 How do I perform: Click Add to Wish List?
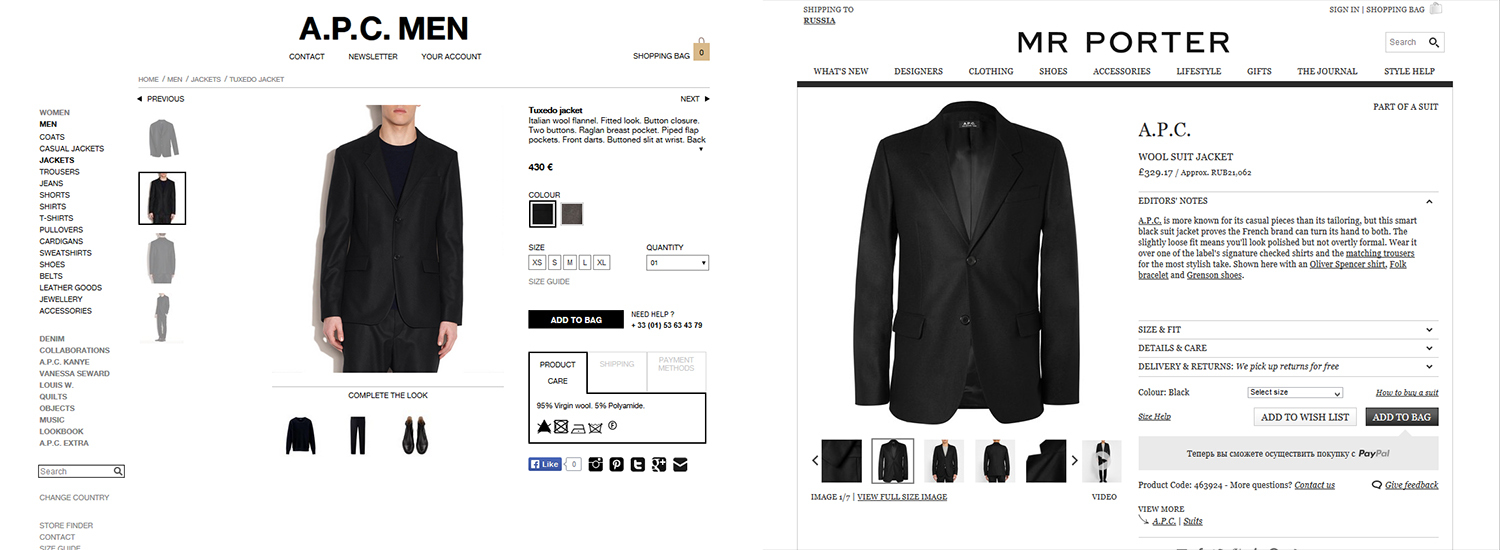(x=1305, y=417)
